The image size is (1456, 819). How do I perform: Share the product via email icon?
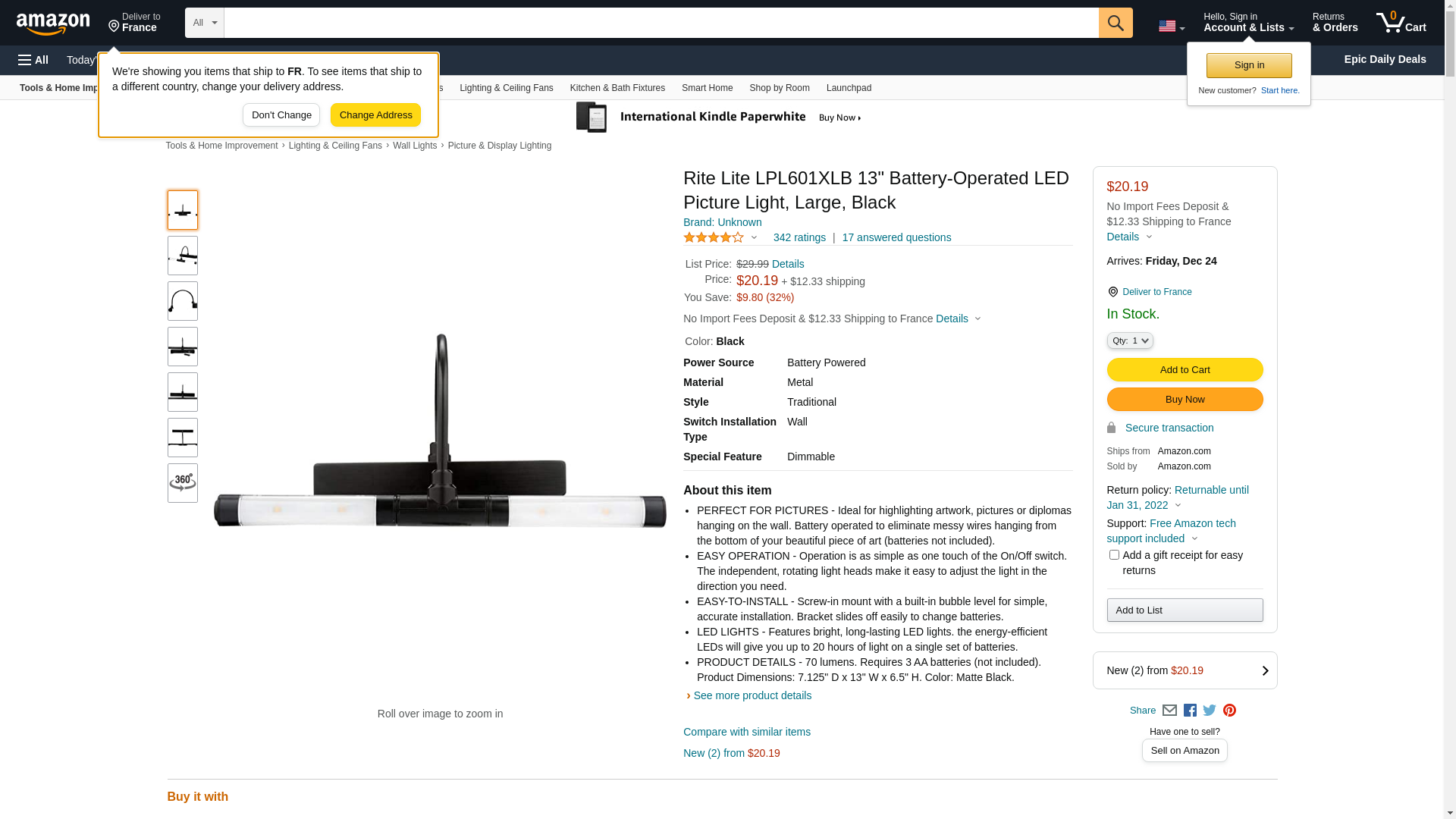(x=1169, y=711)
